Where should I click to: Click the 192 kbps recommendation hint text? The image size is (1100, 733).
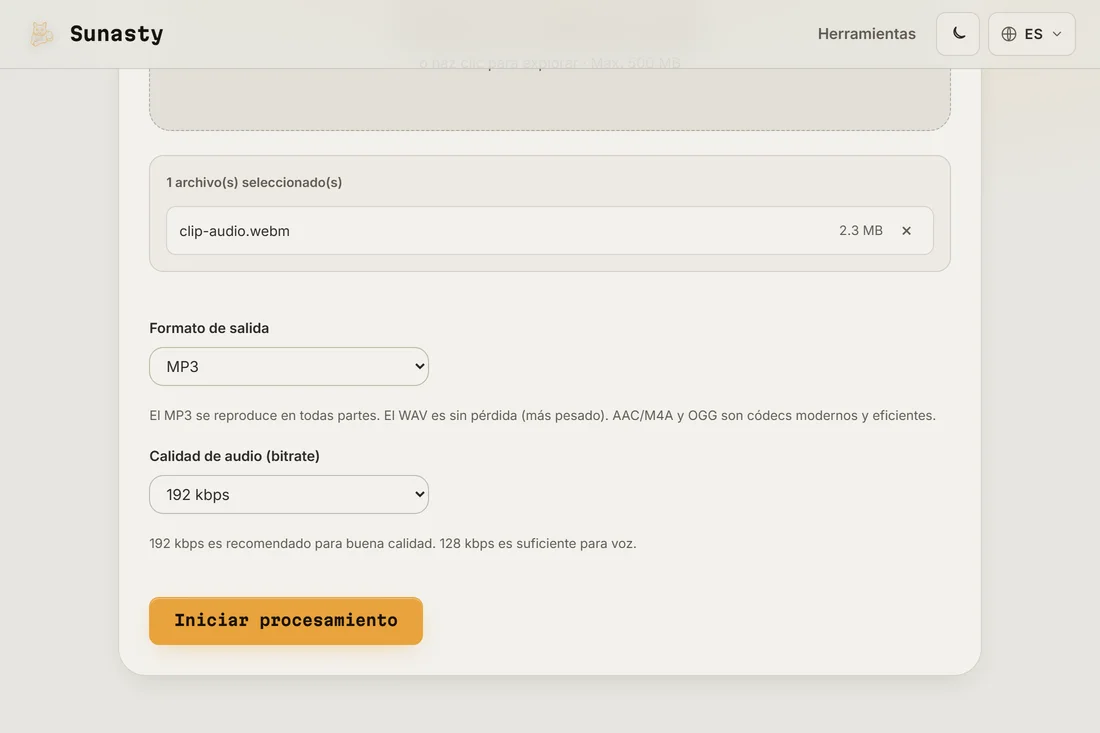pyautogui.click(x=393, y=544)
